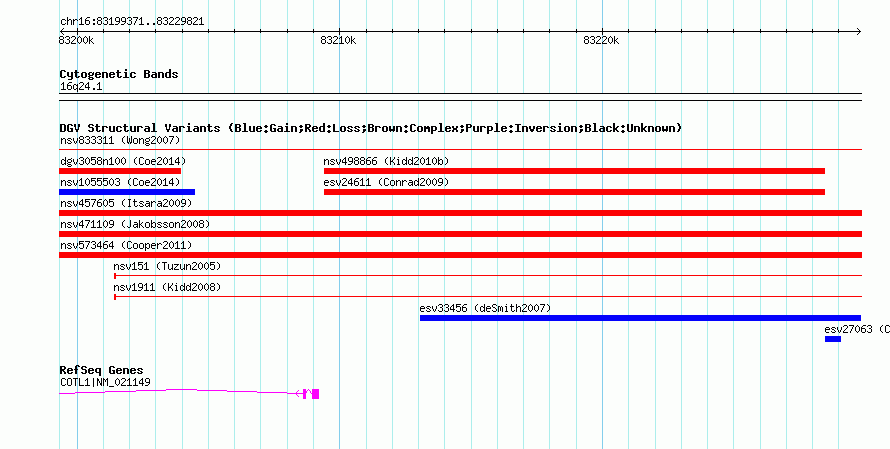Click the COTL1|NM_021149 gene label
890x449 pixels.
pyautogui.click(x=106, y=383)
